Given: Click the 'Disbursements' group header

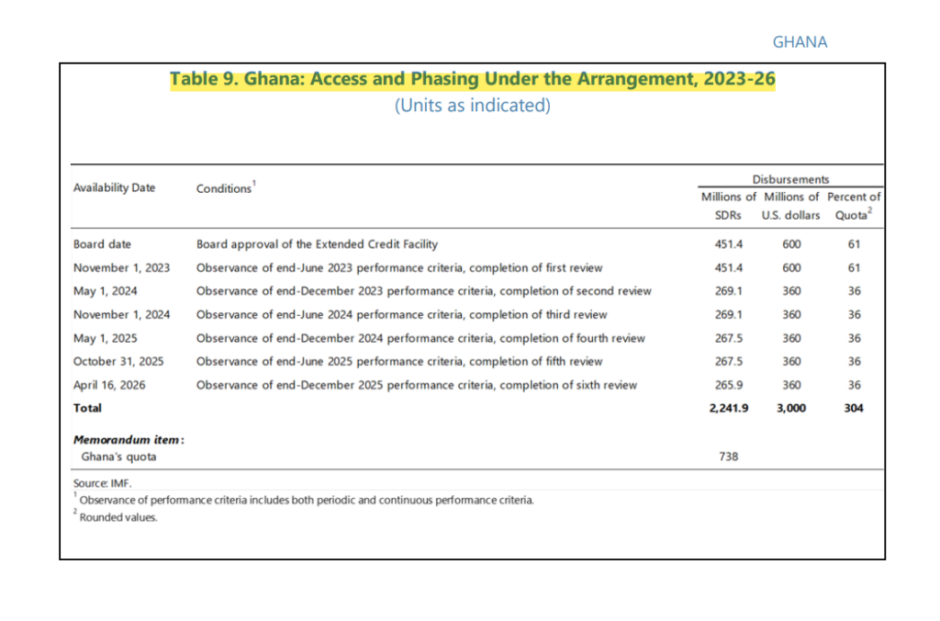Looking at the screenshot, I should 790,179.
